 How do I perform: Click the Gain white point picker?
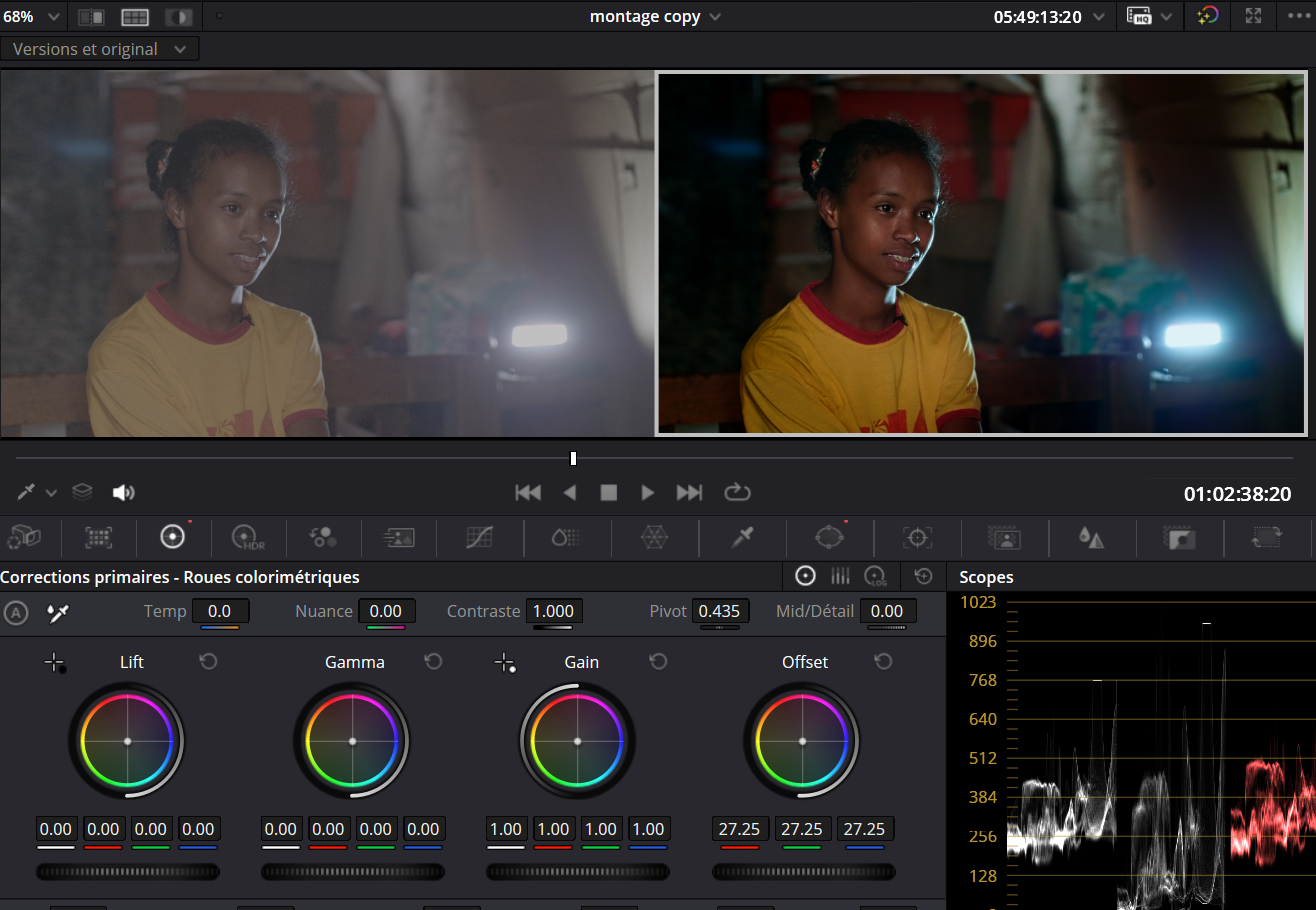(x=505, y=663)
